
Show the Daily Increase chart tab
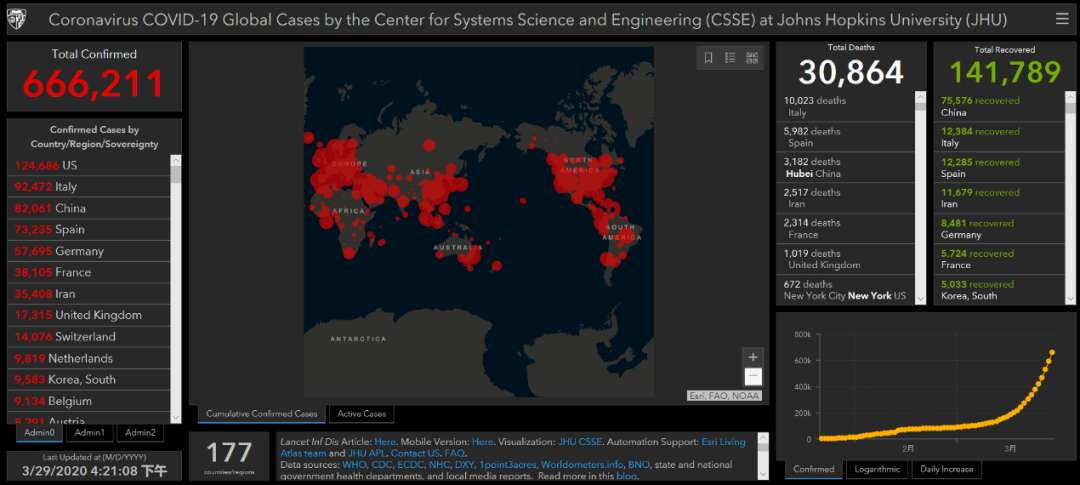pos(947,469)
